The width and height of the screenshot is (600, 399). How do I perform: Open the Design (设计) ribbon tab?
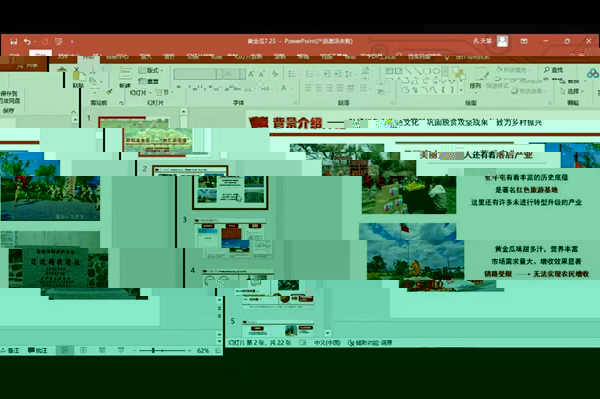[169, 57]
